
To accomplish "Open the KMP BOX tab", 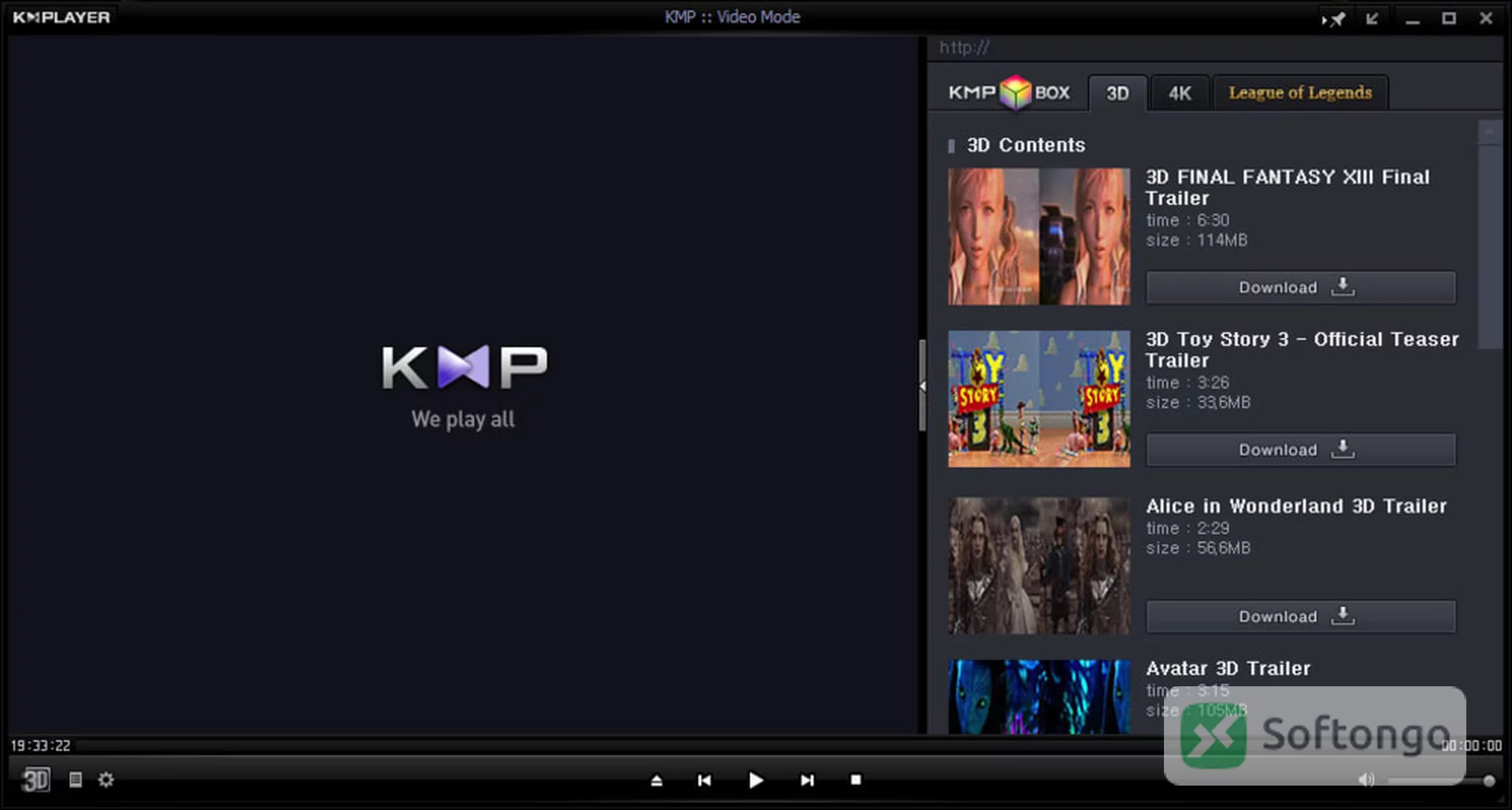I will [1009, 92].
